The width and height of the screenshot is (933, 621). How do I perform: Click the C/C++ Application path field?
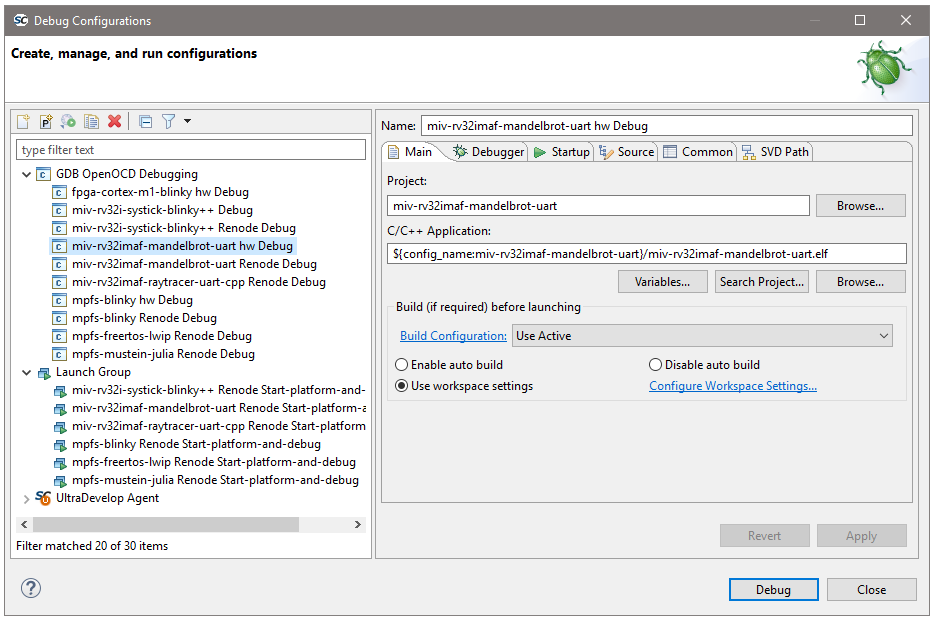click(x=647, y=254)
